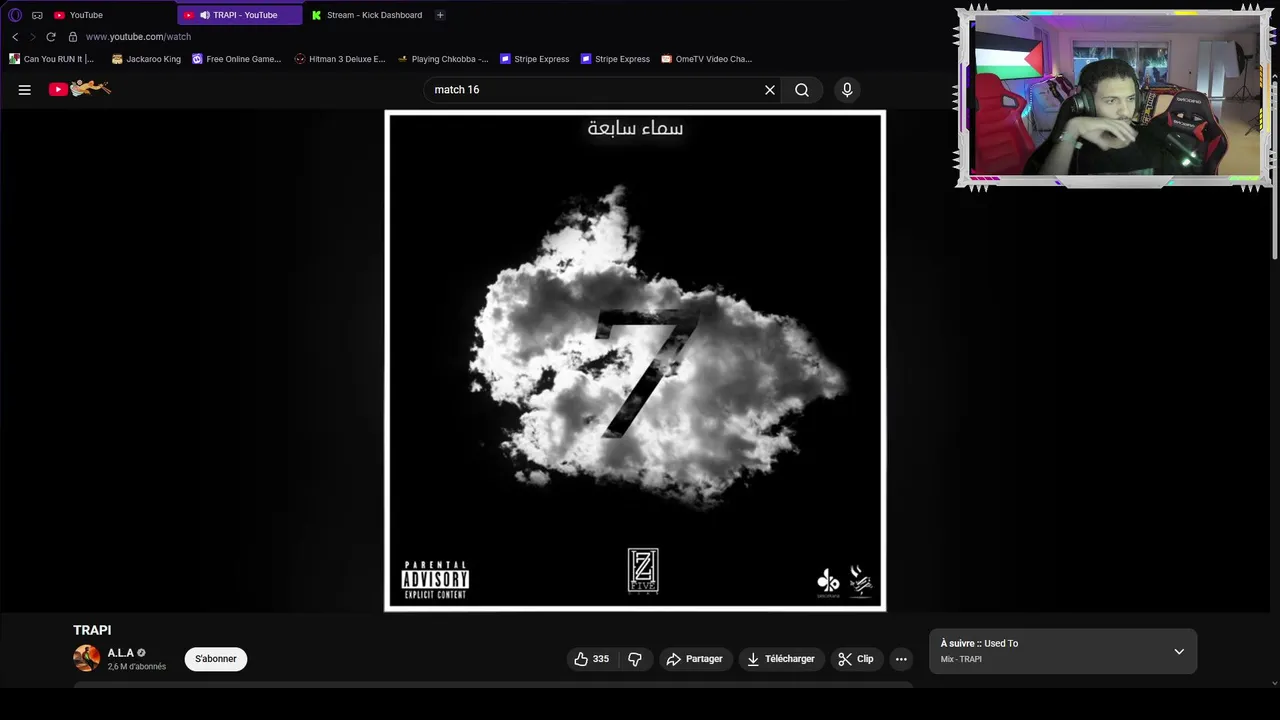This screenshot has height=720, width=1280.
Task: Open OmeTV Video Chat bookmark
Action: (x=706, y=59)
